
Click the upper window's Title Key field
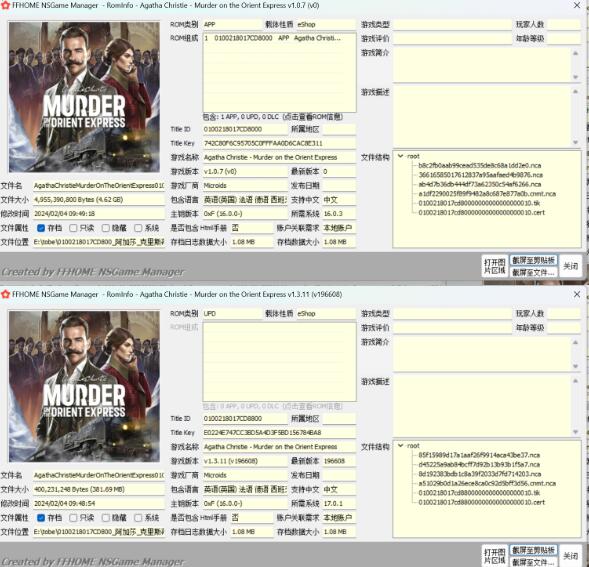click(279, 143)
